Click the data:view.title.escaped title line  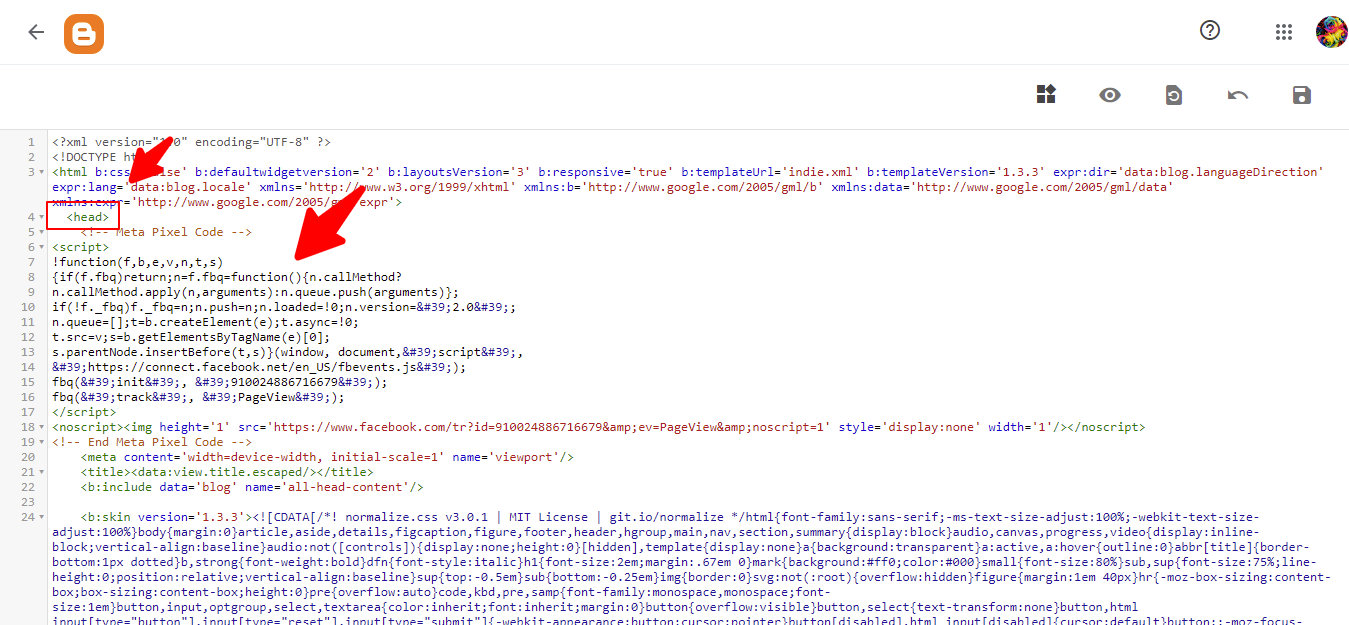tap(227, 472)
